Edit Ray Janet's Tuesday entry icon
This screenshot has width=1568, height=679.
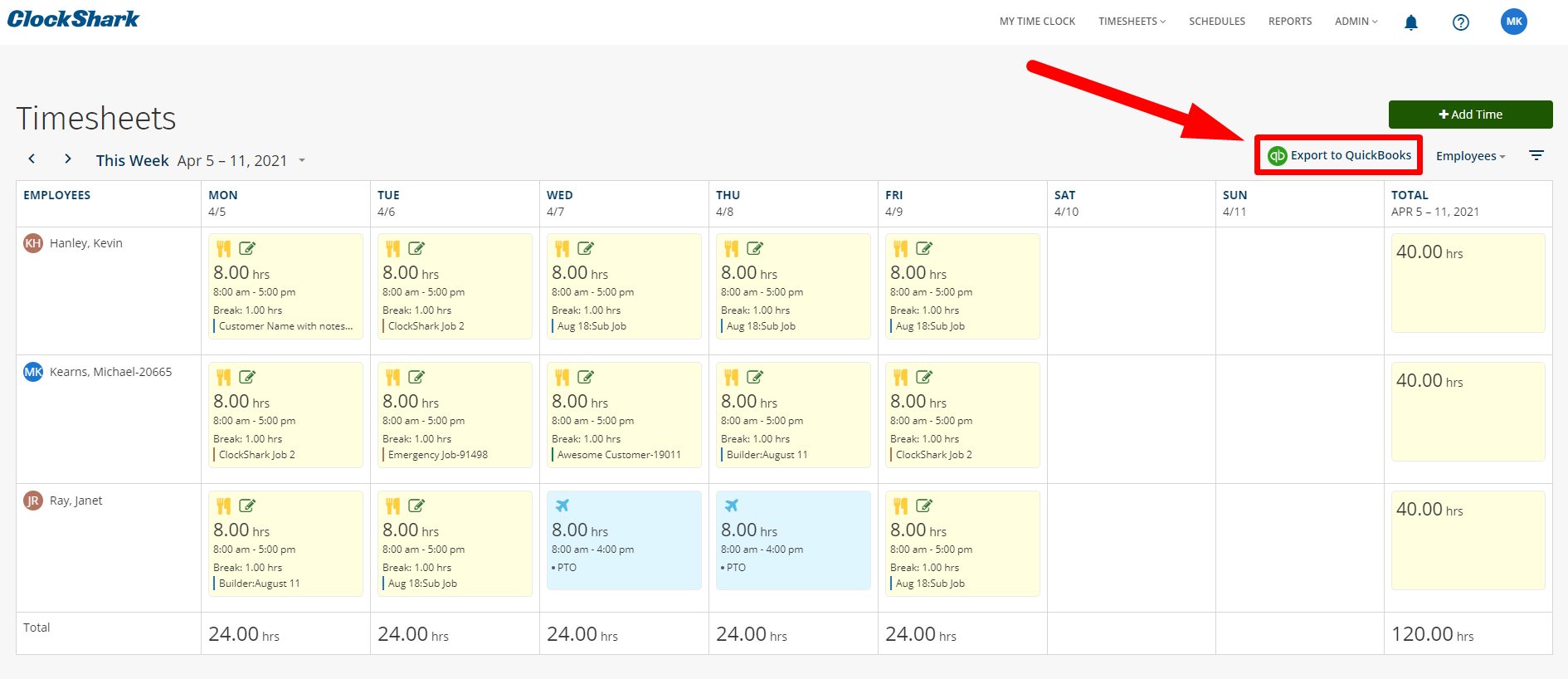[416, 506]
